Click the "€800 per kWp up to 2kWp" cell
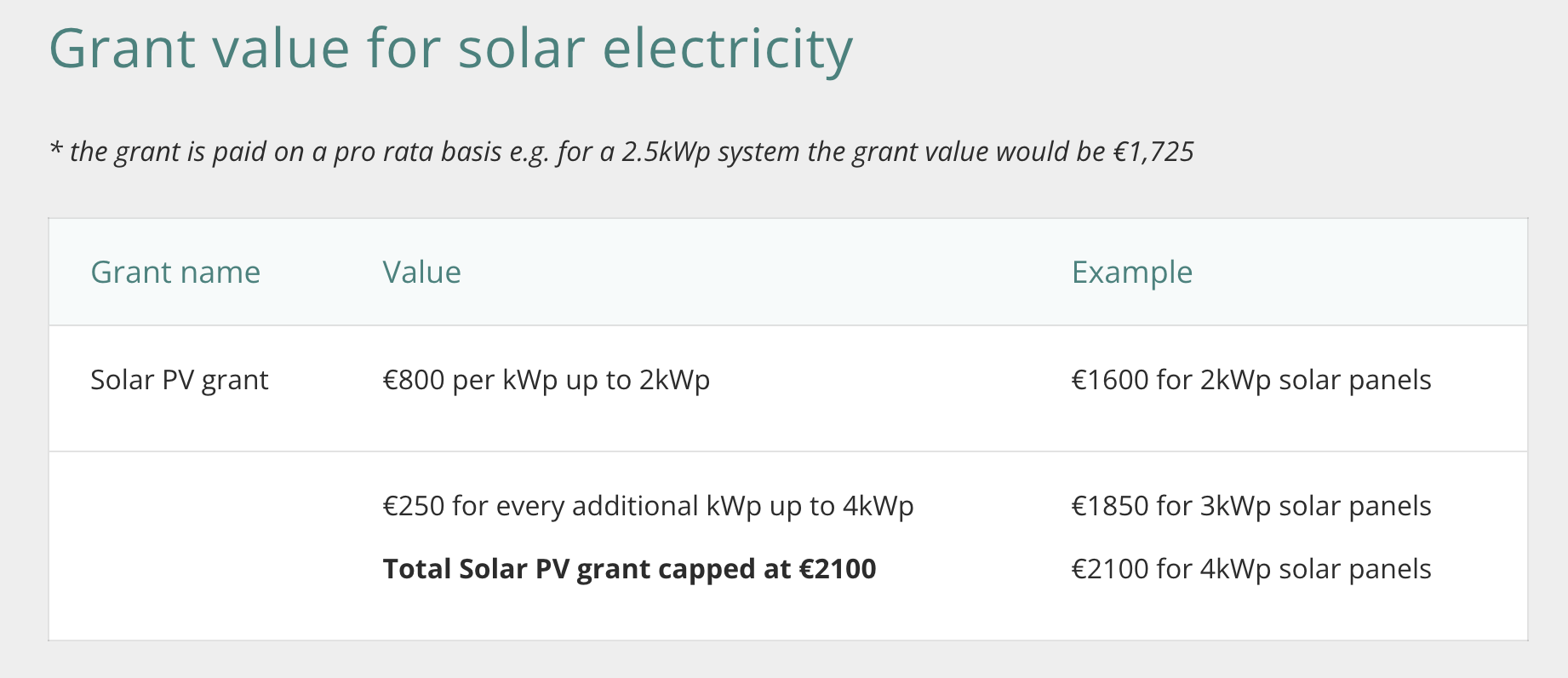The image size is (1568, 678). coord(546,380)
